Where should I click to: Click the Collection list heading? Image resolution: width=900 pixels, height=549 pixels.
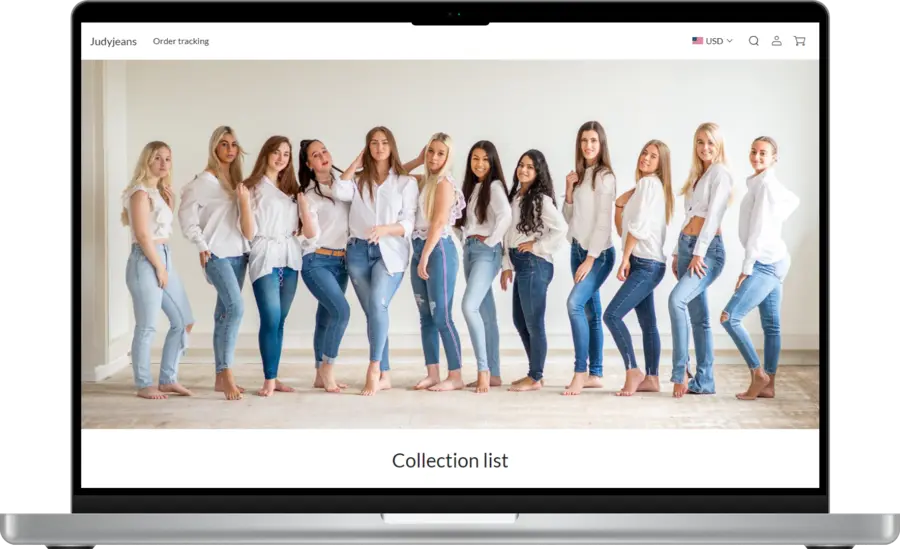[x=450, y=461]
